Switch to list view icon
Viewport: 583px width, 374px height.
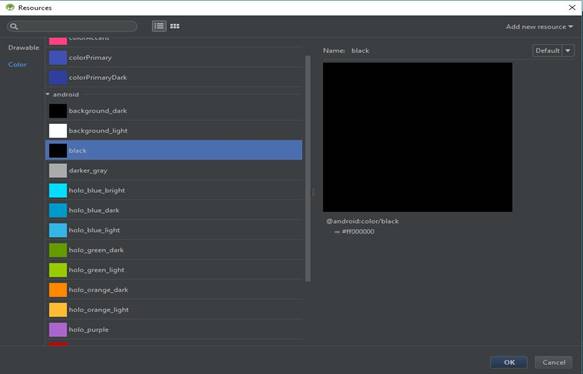tap(159, 26)
